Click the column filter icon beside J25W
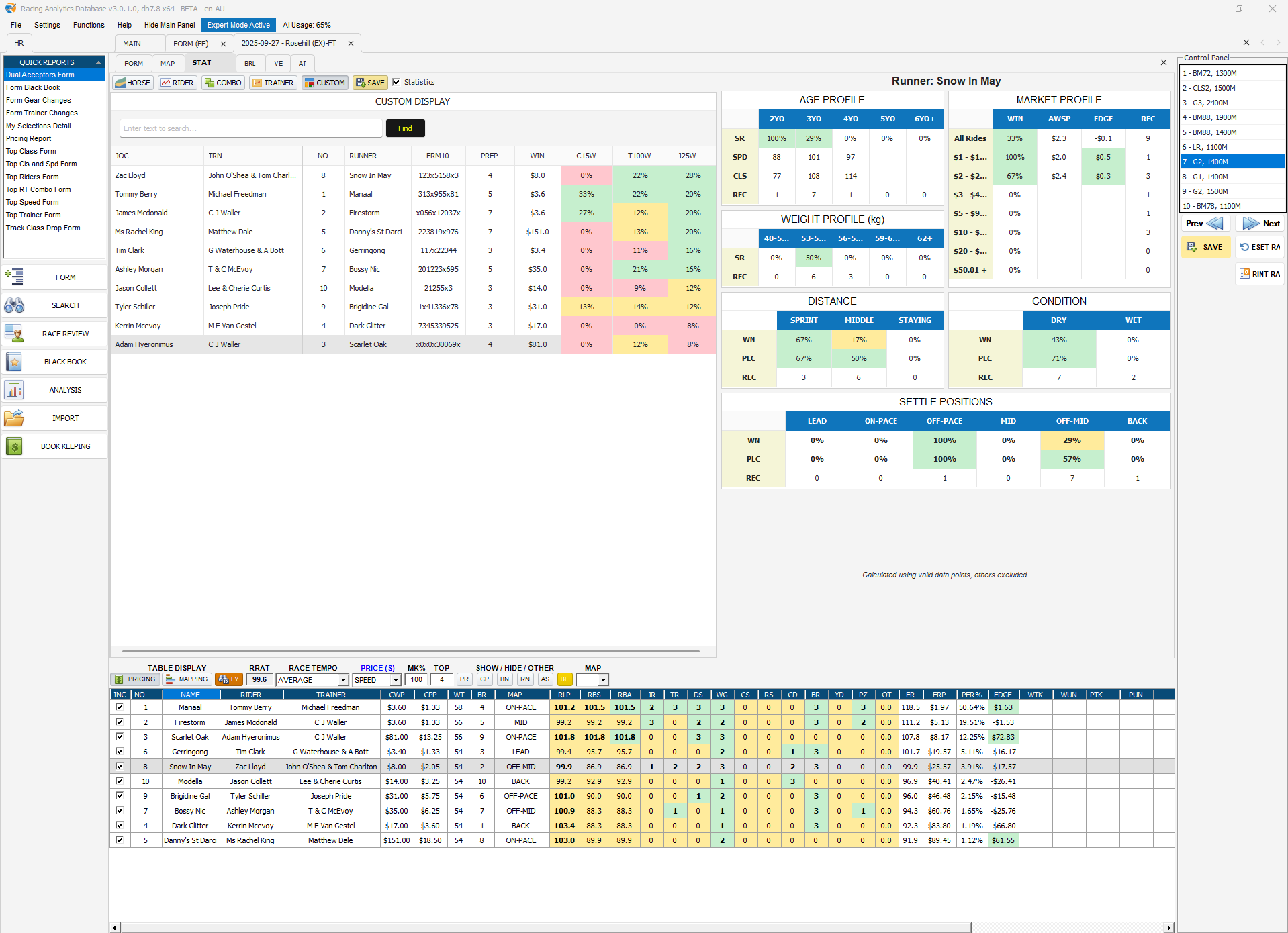1288x933 pixels. [x=708, y=156]
